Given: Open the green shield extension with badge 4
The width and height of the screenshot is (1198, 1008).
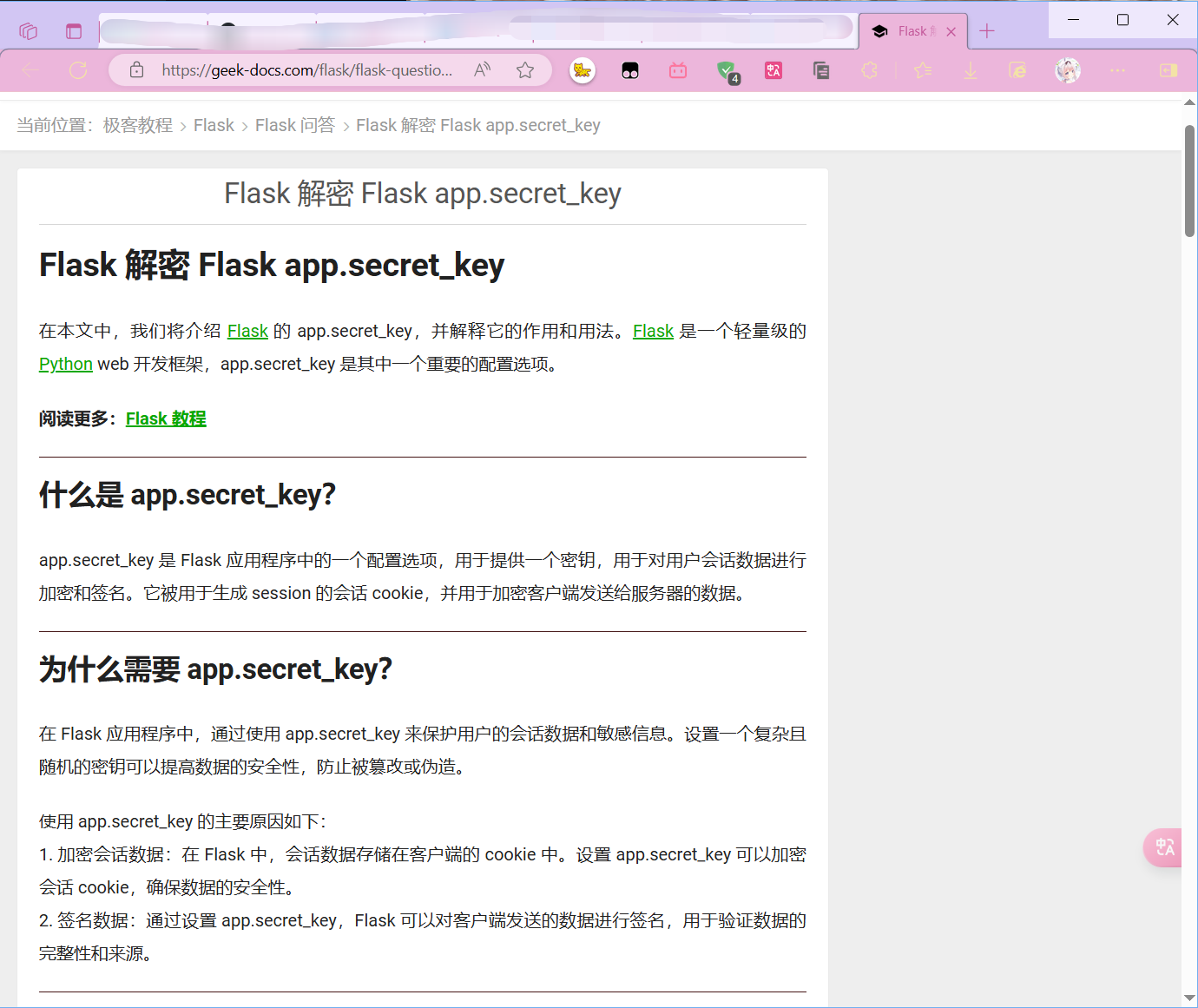Looking at the screenshot, I should (x=727, y=72).
